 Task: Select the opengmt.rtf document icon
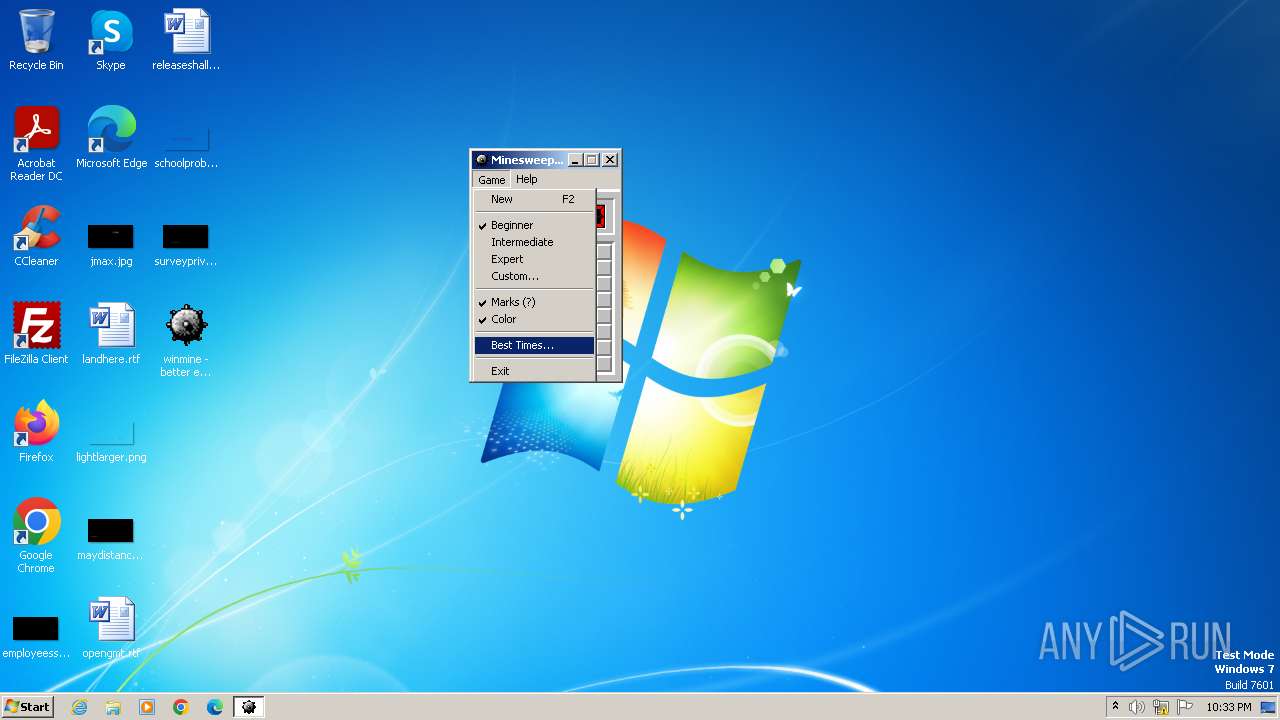pos(111,628)
